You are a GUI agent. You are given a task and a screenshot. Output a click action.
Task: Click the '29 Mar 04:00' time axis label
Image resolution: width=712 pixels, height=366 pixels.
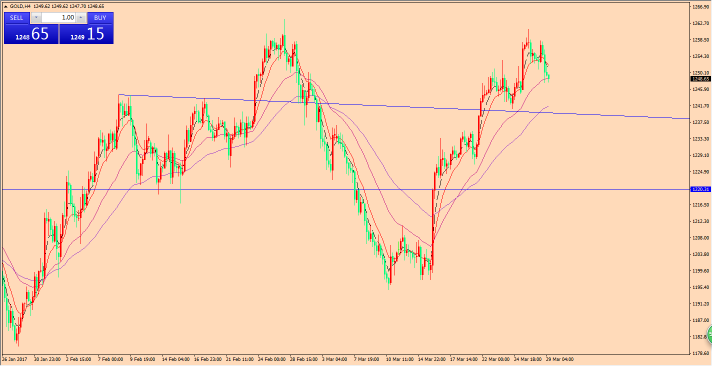click(x=559, y=359)
